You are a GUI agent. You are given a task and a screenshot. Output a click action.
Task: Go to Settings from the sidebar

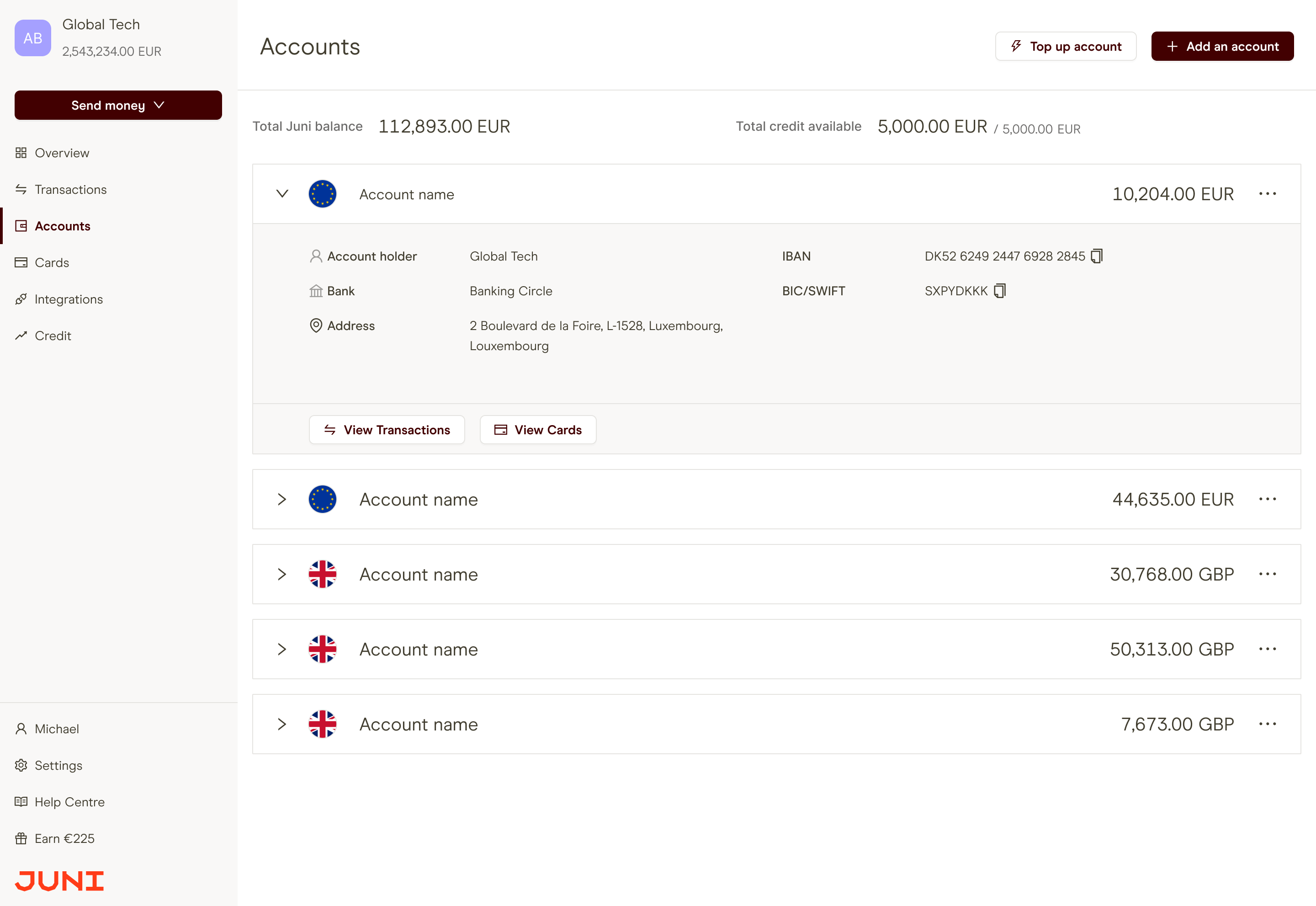pyautogui.click(x=58, y=765)
